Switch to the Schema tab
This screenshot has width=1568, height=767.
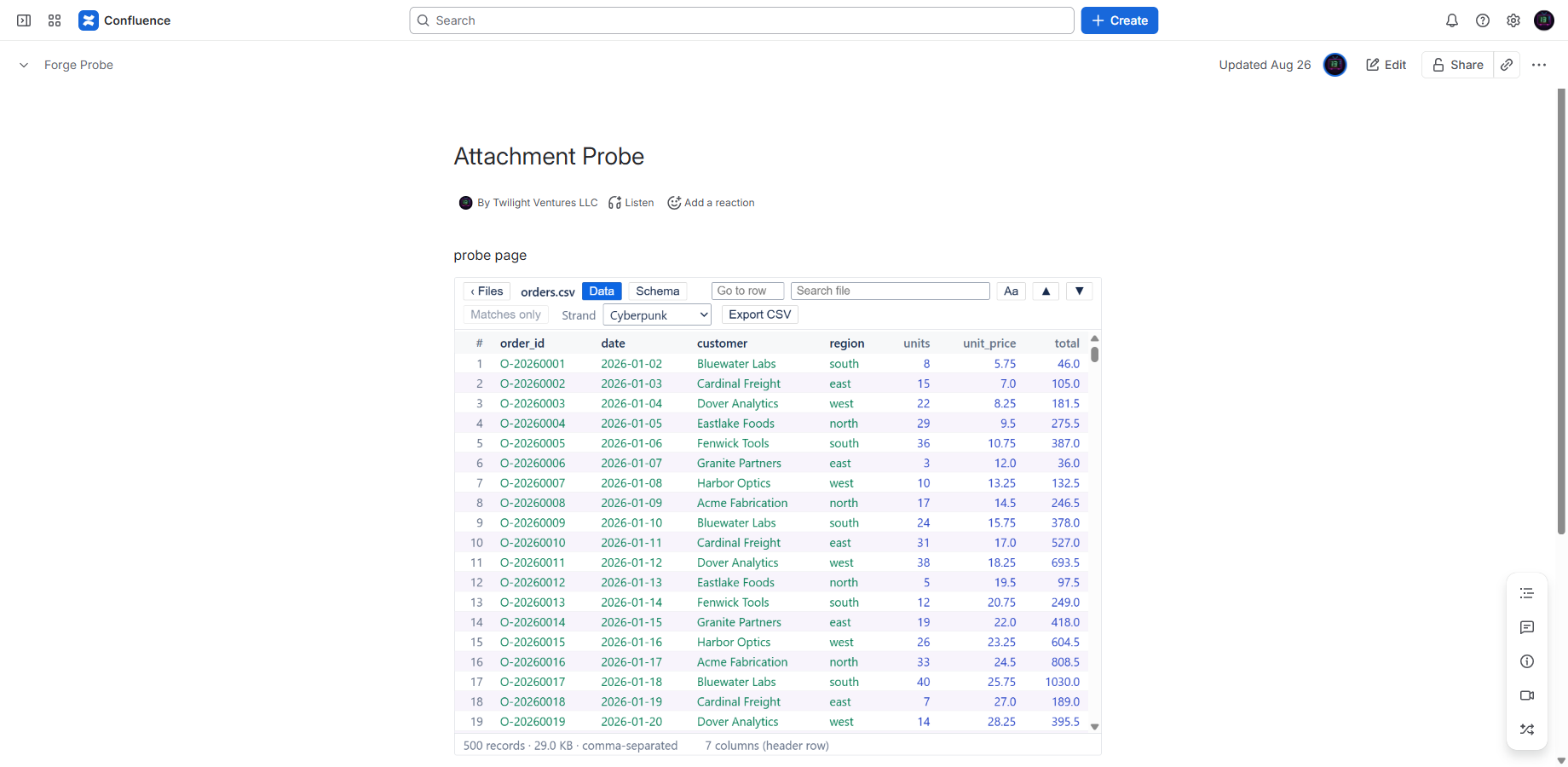click(x=658, y=291)
